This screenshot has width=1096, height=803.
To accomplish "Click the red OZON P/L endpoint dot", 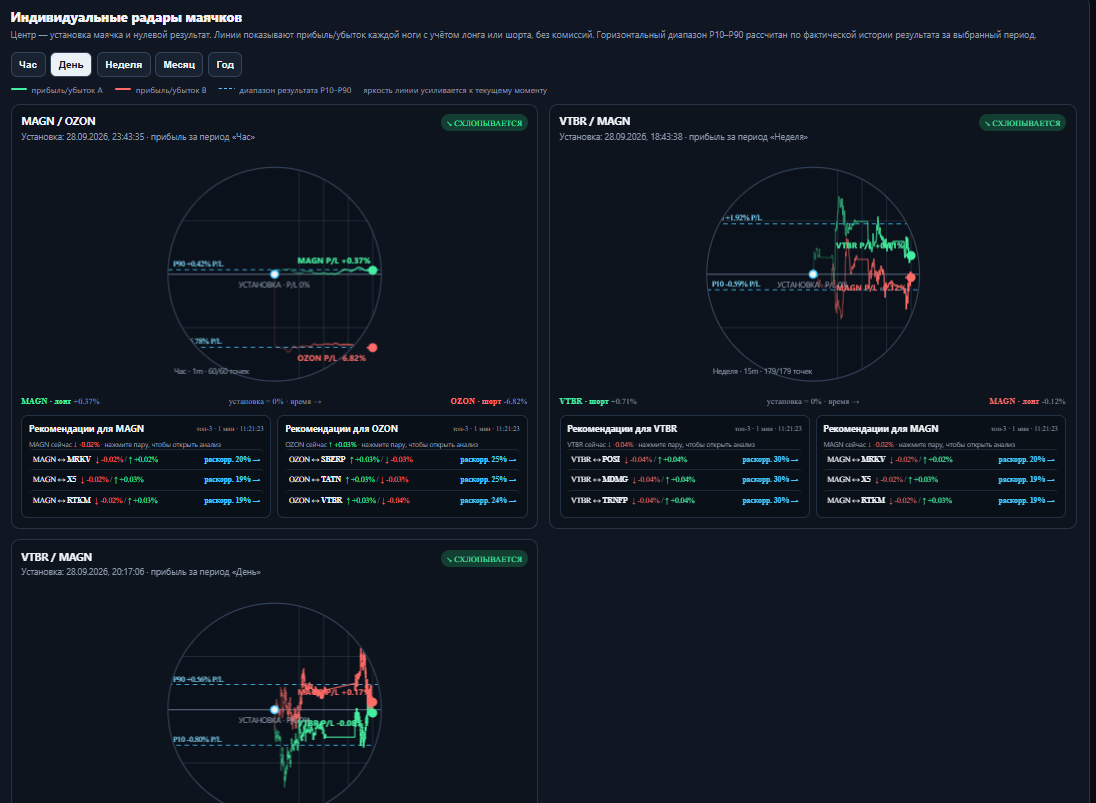I will tap(373, 347).
